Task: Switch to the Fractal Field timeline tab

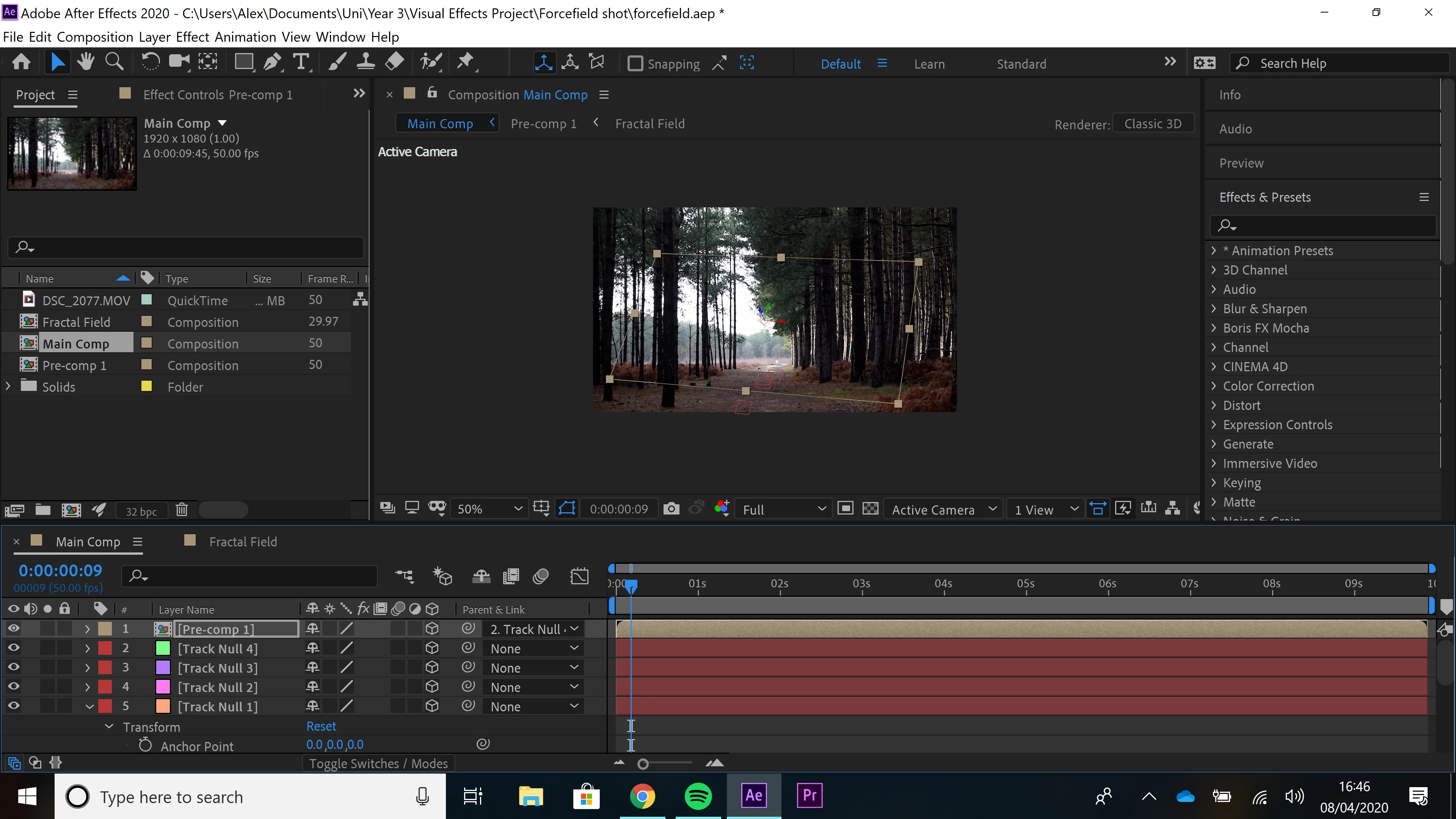Action: click(243, 541)
